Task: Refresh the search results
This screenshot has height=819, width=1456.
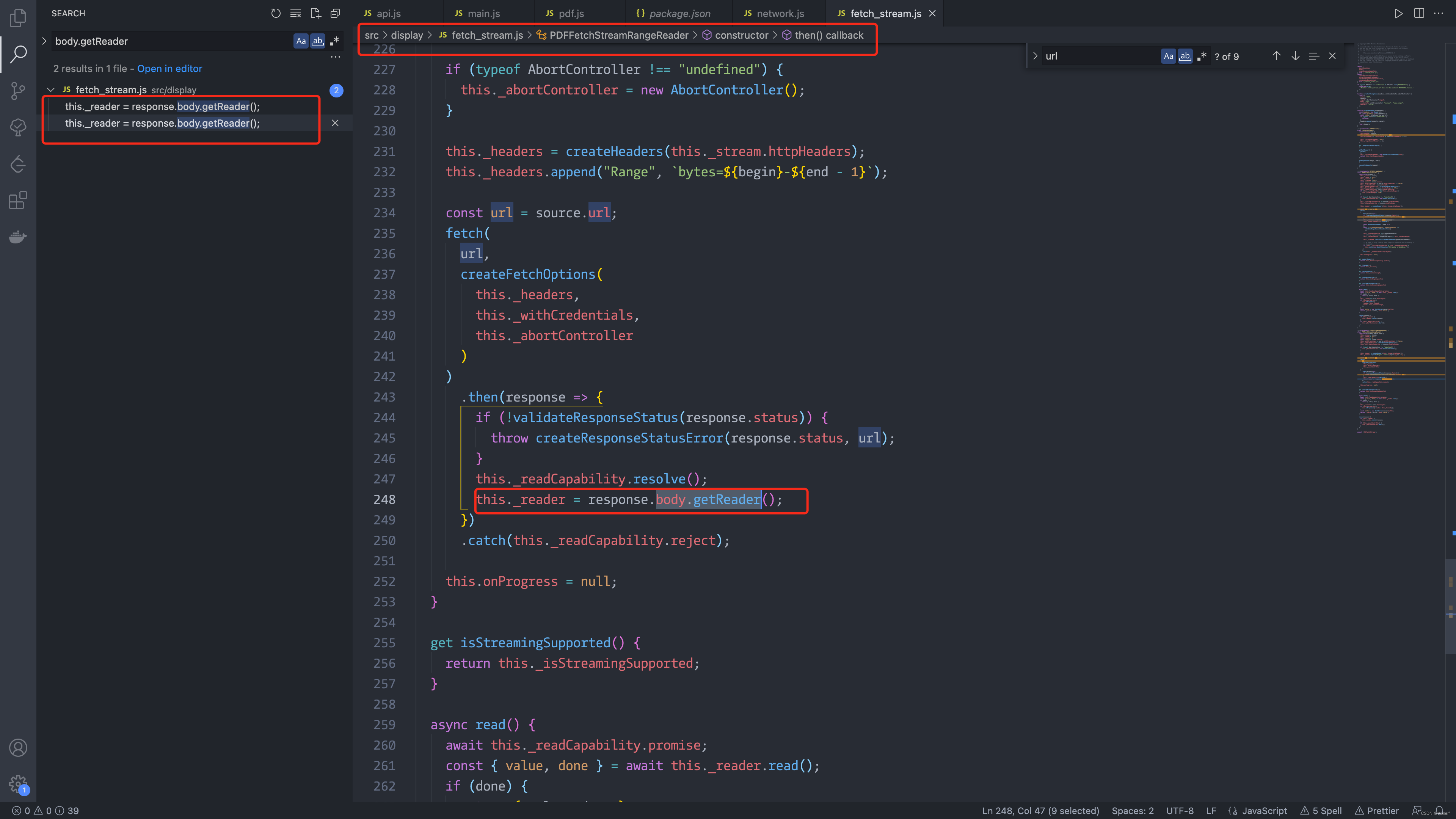Action: pos(276,13)
